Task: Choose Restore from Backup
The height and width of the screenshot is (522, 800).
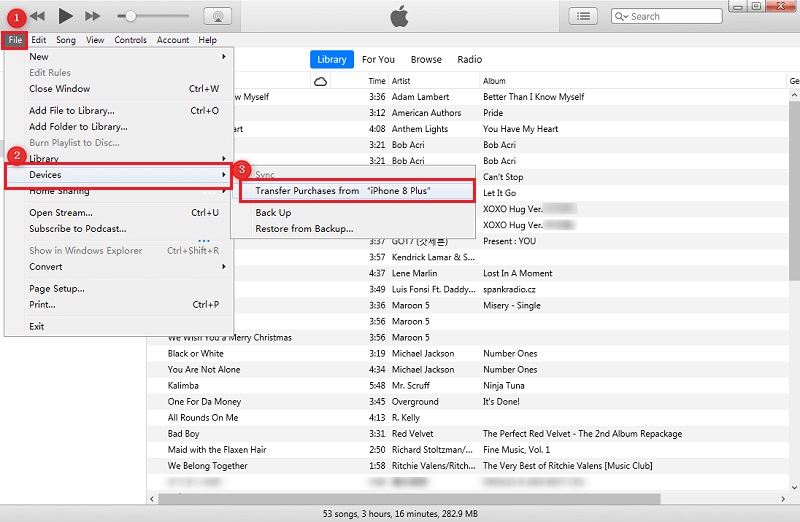Action: [x=353, y=229]
